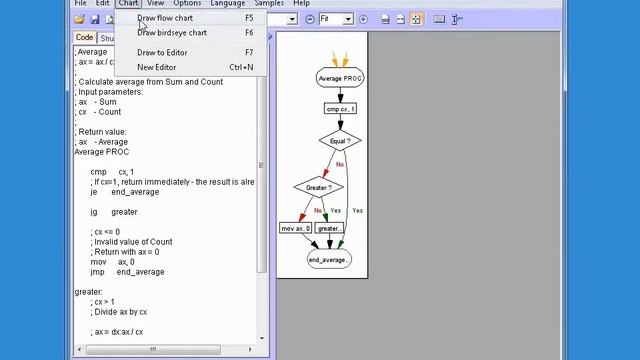Click the comment '; Invalid value of Count'

coord(131,242)
